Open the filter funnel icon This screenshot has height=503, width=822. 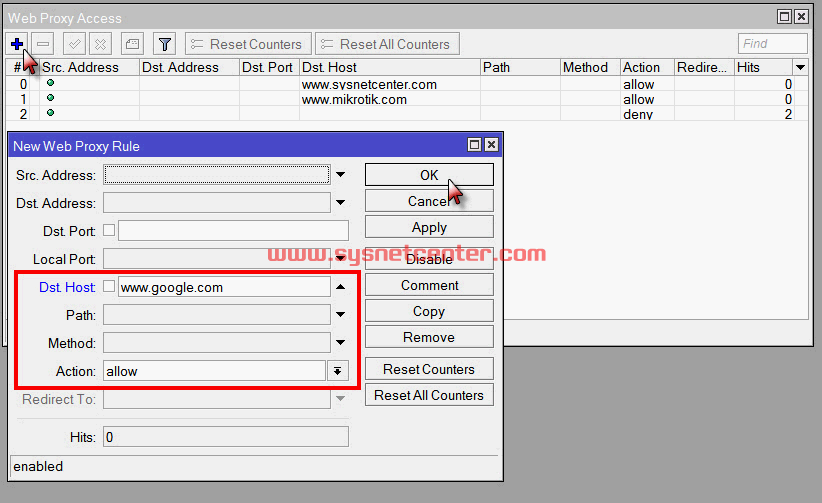(165, 44)
